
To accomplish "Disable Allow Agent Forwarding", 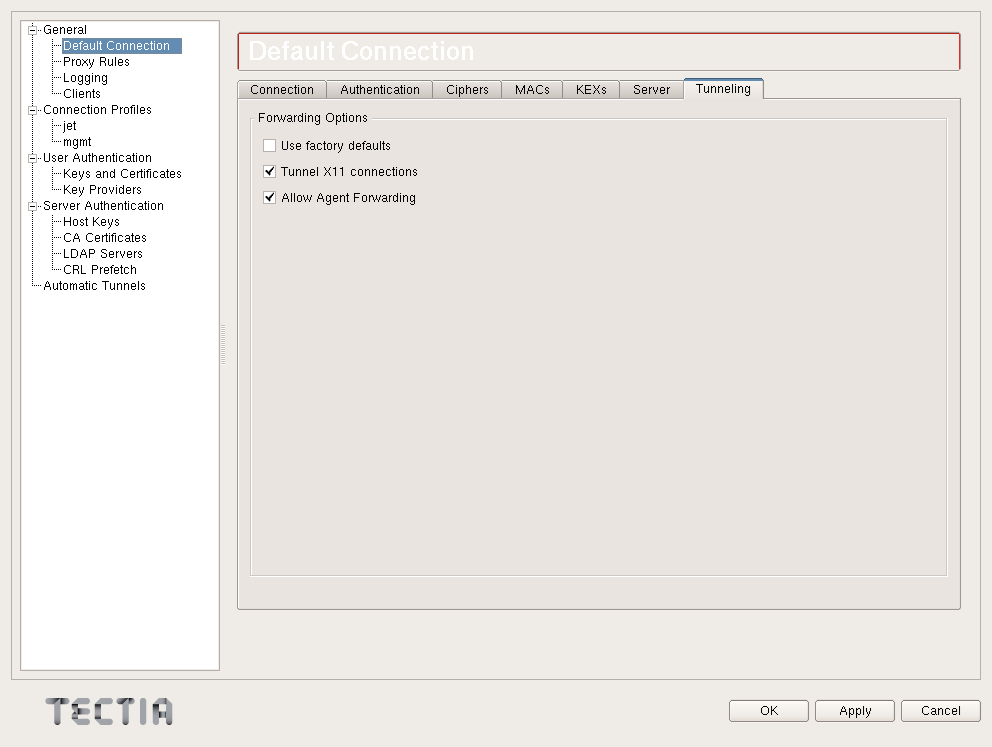I will [x=270, y=197].
